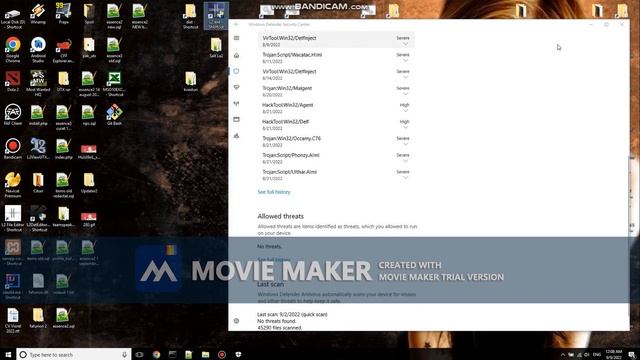Click the Allowed threats heading
Image resolution: width=640 pixels, height=360 pixels.
(x=280, y=216)
